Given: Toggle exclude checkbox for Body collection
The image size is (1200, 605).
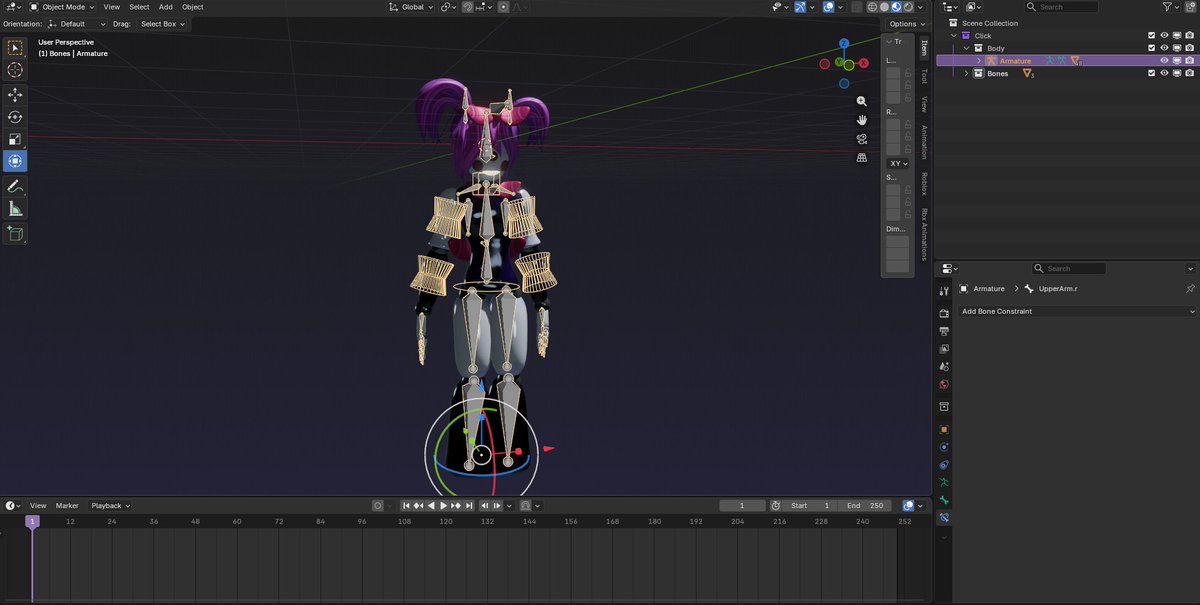Looking at the screenshot, I should pyautogui.click(x=1152, y=48).
